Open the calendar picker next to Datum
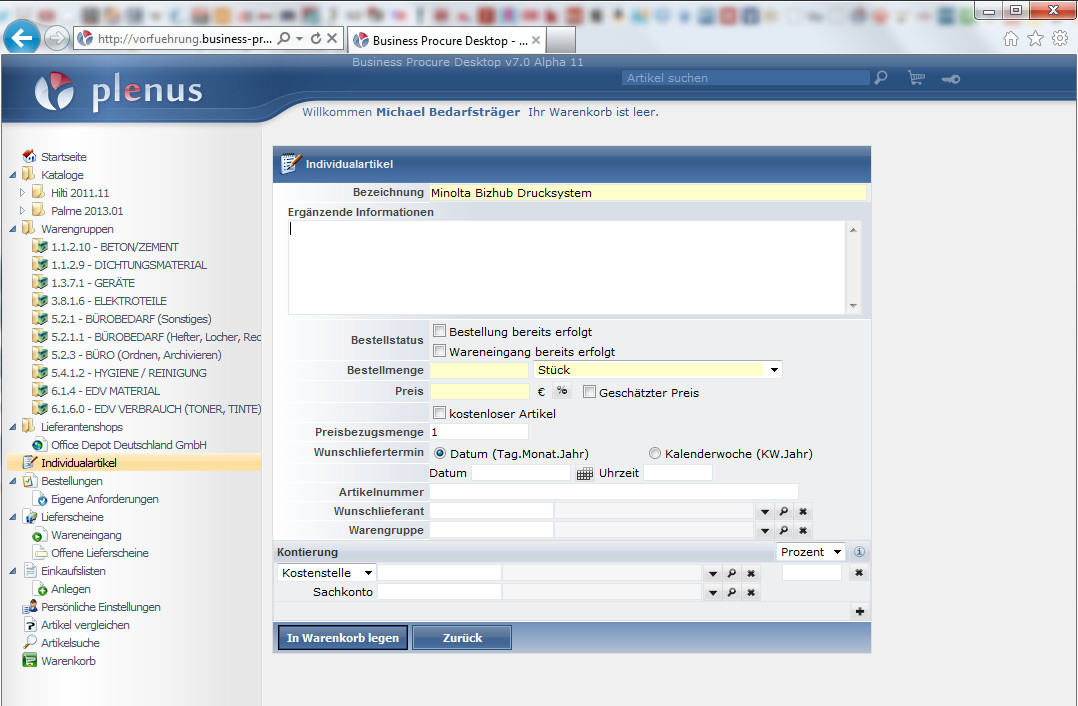The image size is (1078, 706). (585, 473)
